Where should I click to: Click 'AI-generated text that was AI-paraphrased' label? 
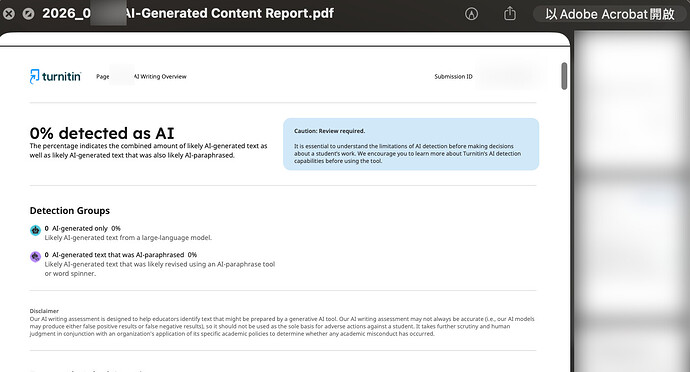tap(118, 255)
